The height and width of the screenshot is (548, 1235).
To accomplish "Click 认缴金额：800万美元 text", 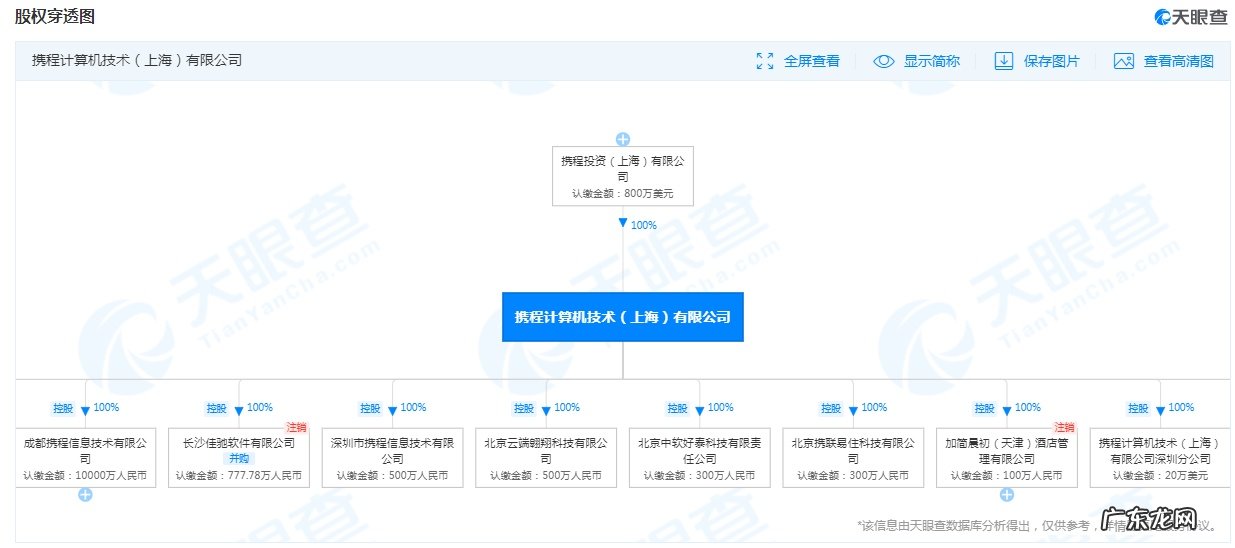I will [x=623, y=193].
